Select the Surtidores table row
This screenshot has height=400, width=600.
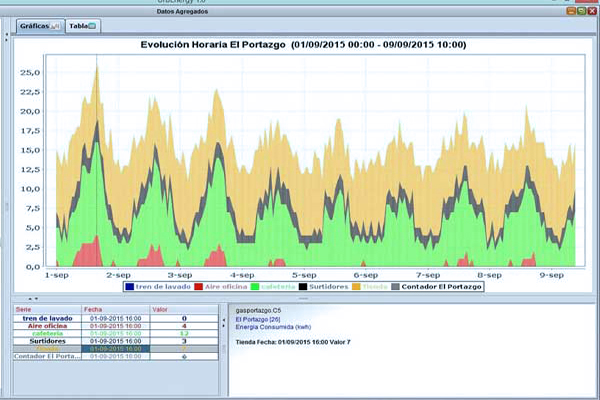[116, 341]
